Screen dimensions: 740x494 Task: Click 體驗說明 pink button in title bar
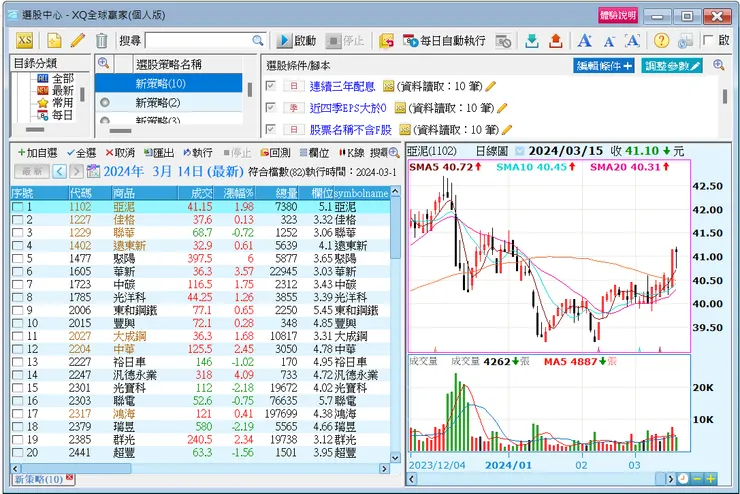618,16
